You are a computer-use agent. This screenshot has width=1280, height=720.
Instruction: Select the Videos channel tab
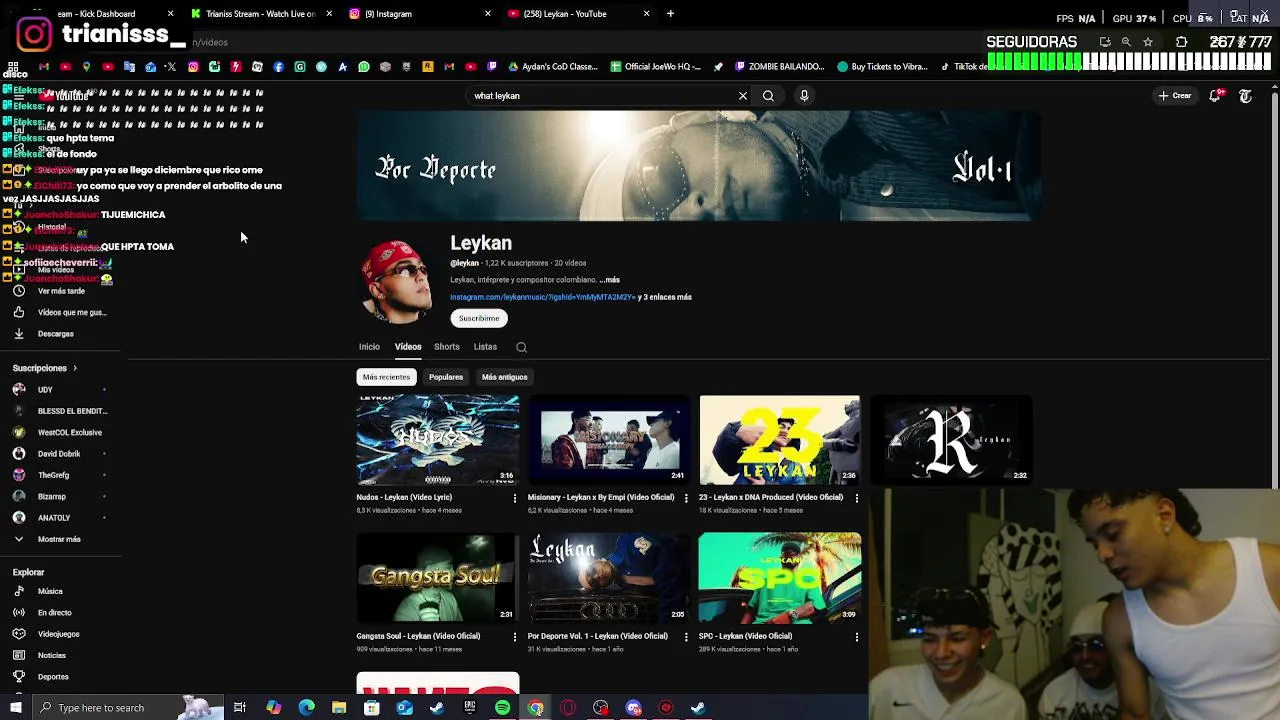pos(407,347)
